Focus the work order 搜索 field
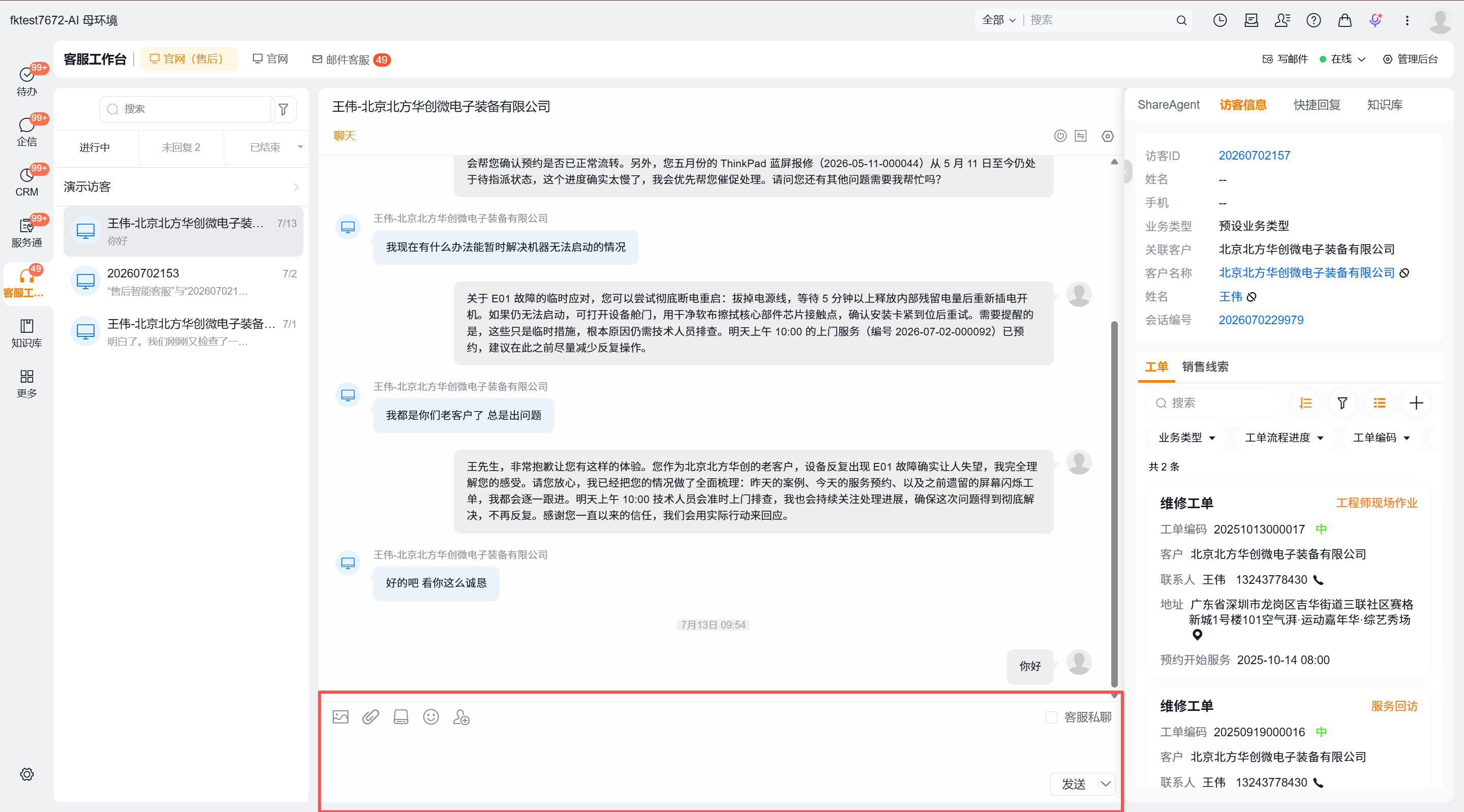1464x812 pixels. coord(1214,403)
